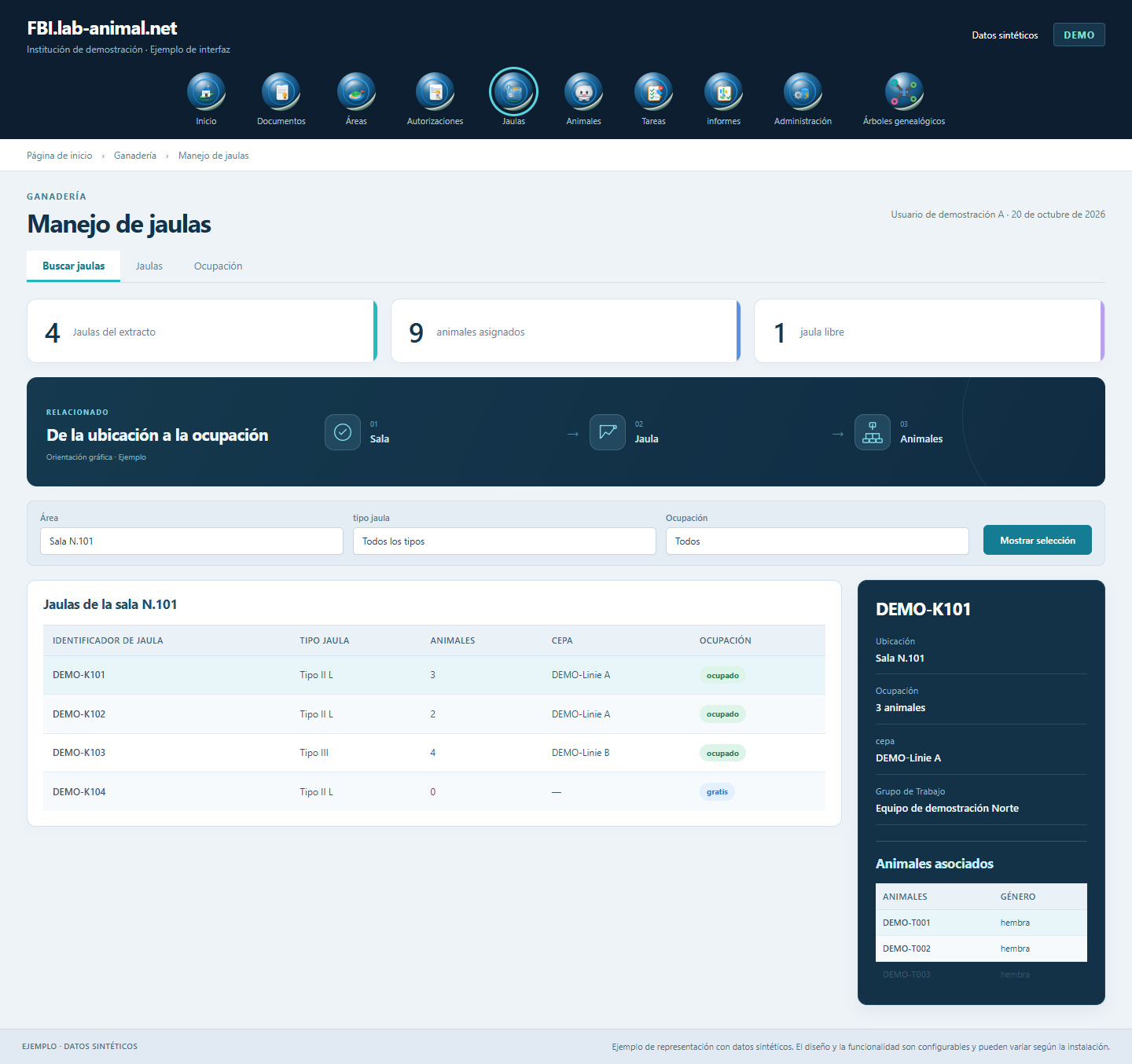Click the Animales step hierarchy icon
Viewport: 1132px width, 1064px height.
pyautogui.click(x=873, y=432)
